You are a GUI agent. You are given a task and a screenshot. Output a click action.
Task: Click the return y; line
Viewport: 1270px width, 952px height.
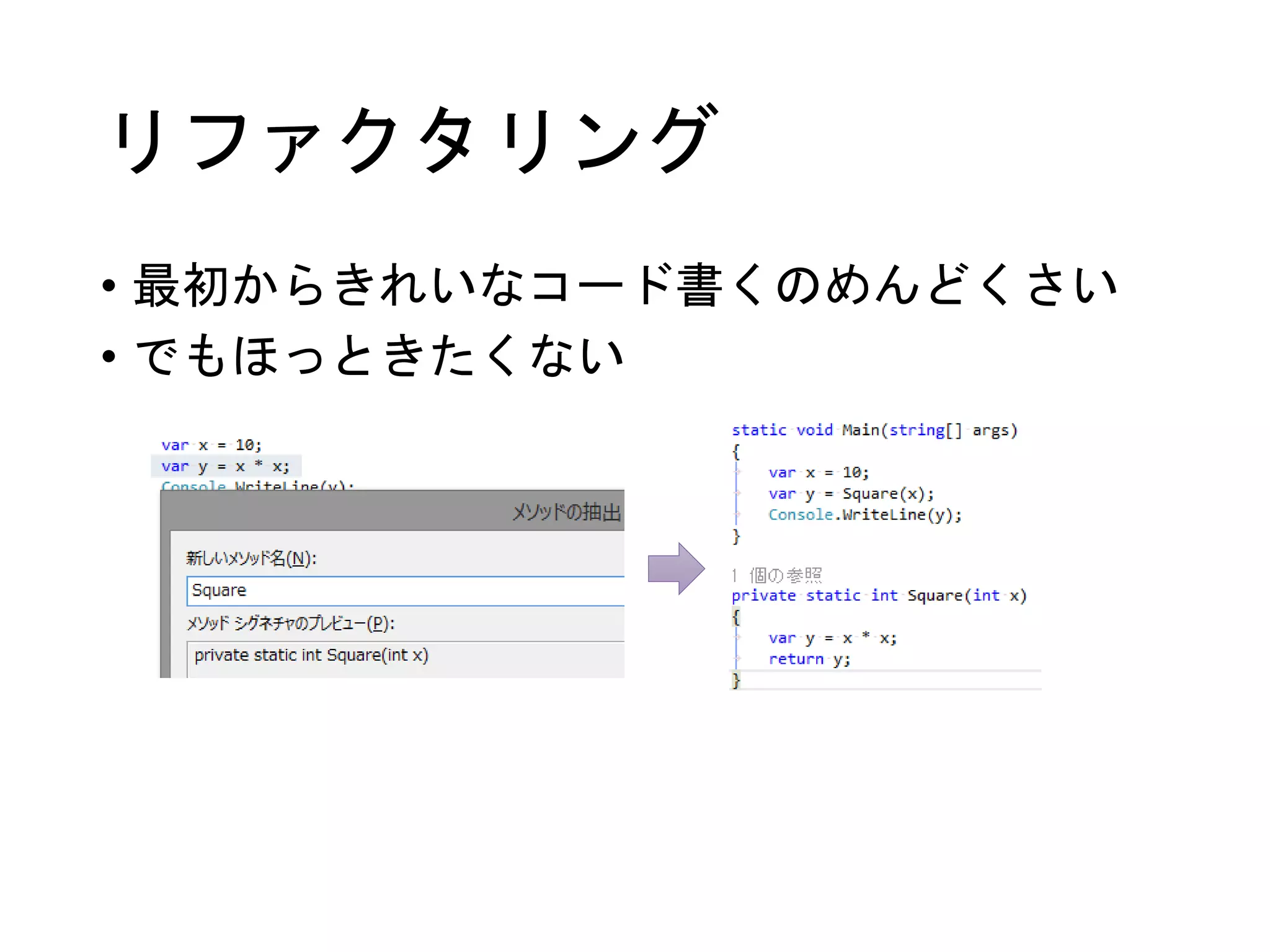pos(809,659)
